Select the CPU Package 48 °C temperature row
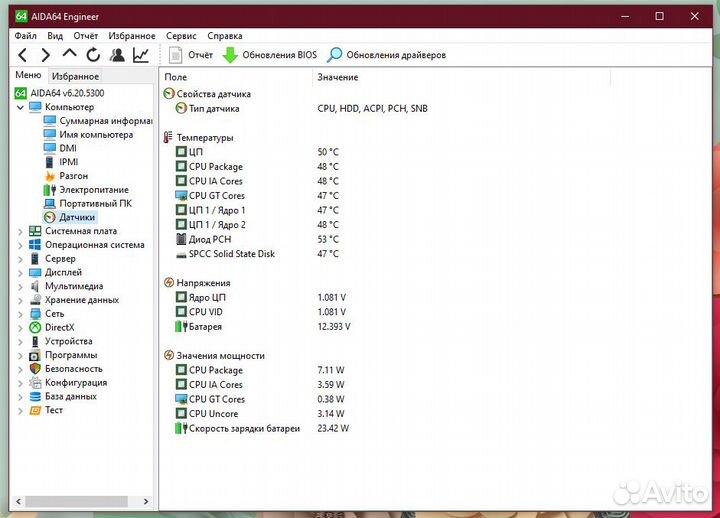720x518 pixels. coord(257,167)
